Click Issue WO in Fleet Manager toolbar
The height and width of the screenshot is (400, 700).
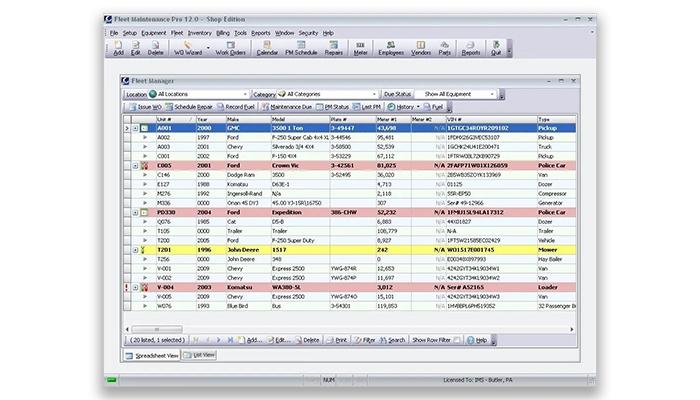[x=146, y=107]
